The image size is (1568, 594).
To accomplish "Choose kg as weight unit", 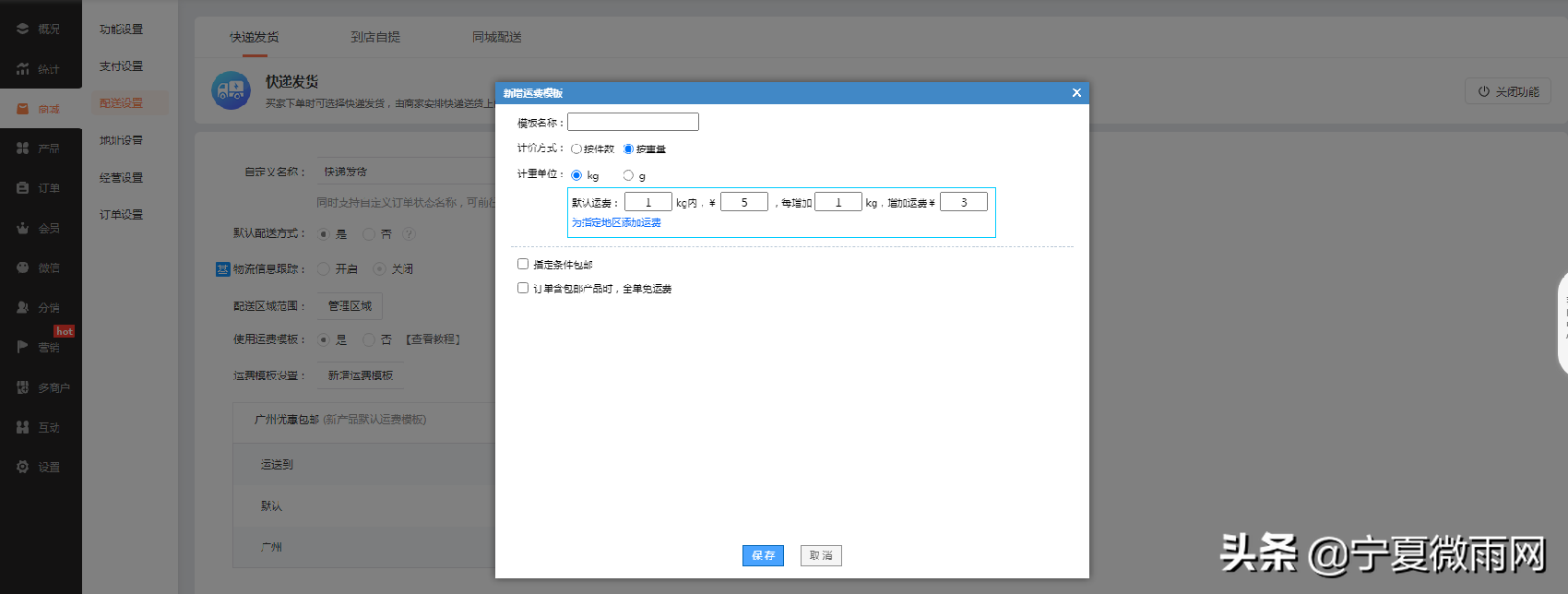I will point(576,175).
